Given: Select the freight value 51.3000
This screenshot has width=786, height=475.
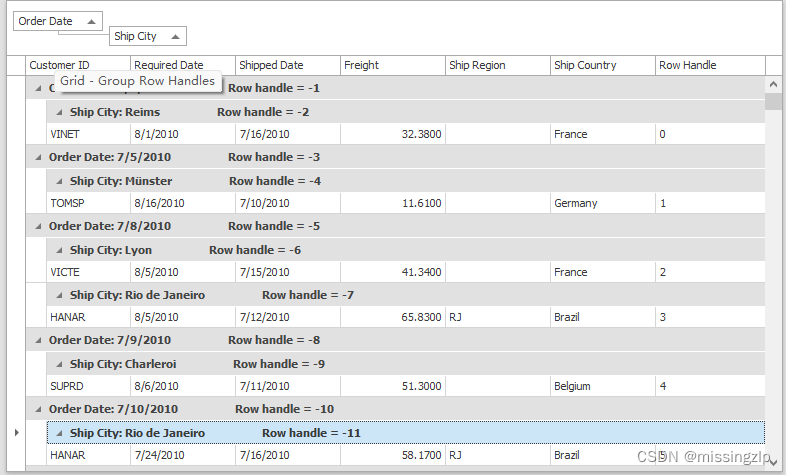Looking at the screenshot, I should coord(392,386).
